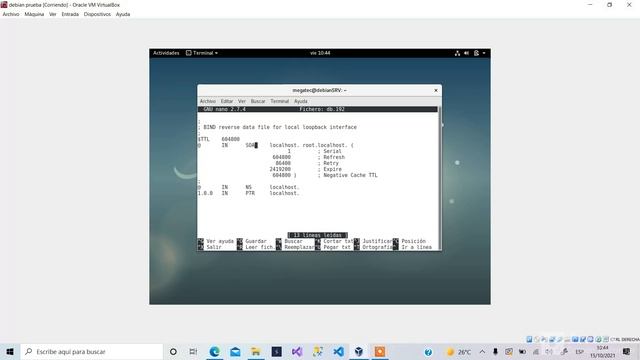Click the blue help icon in taskbar
The image size is (640, 360).
pos(428,352)
